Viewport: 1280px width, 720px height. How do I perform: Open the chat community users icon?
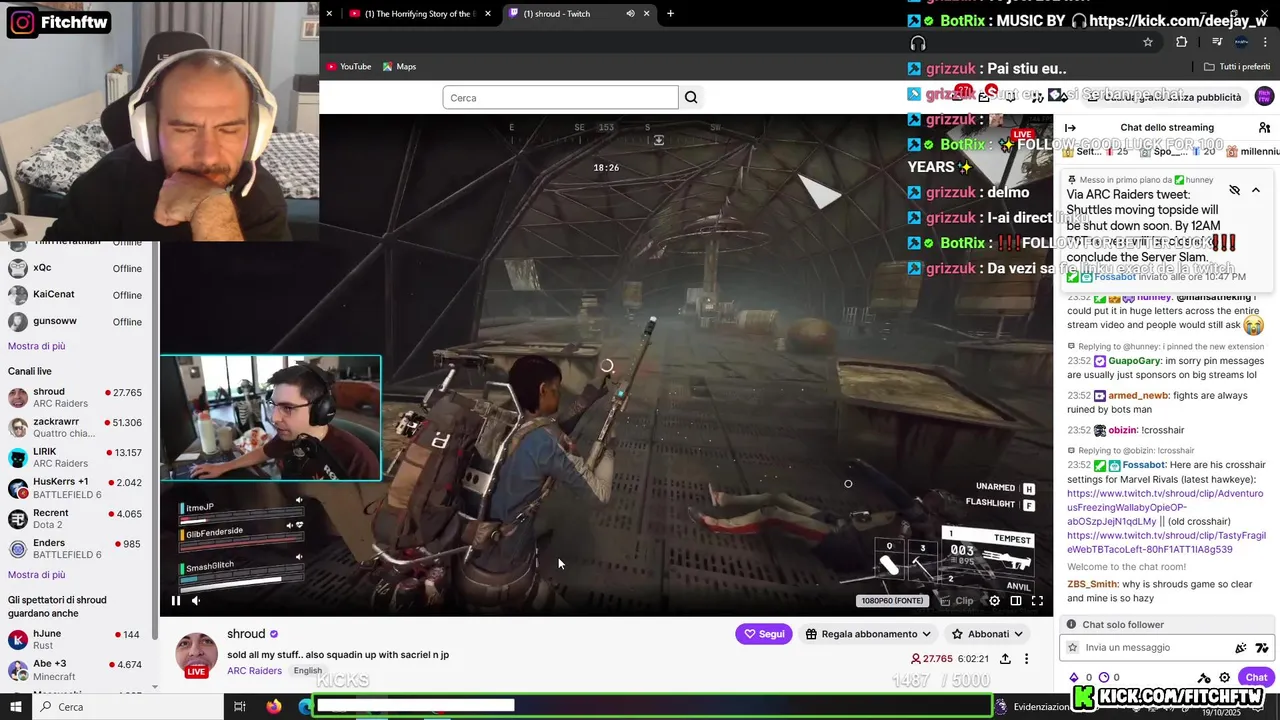(1264, 128)
